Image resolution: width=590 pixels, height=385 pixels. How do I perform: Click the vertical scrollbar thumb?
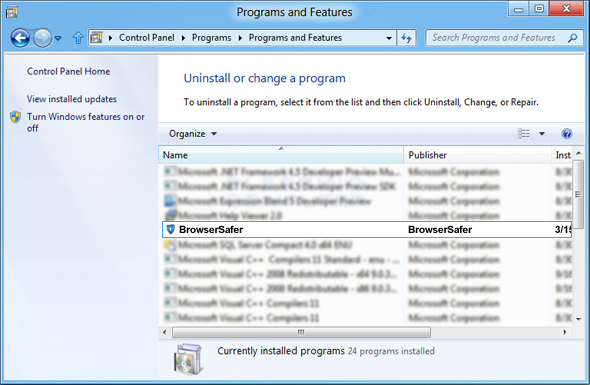578,194
